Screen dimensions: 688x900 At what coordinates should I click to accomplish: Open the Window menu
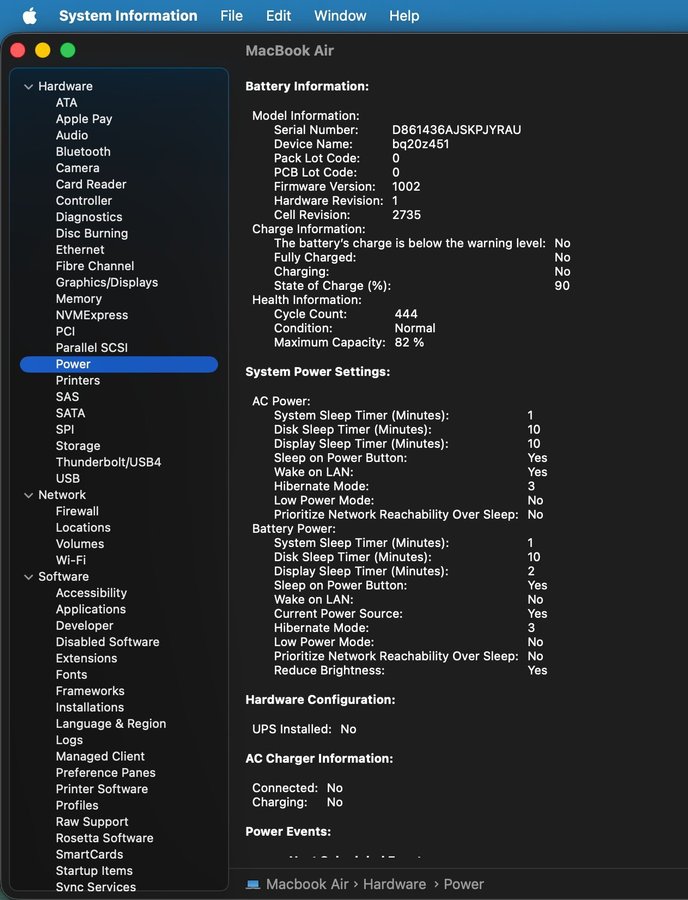pos(340,16)
